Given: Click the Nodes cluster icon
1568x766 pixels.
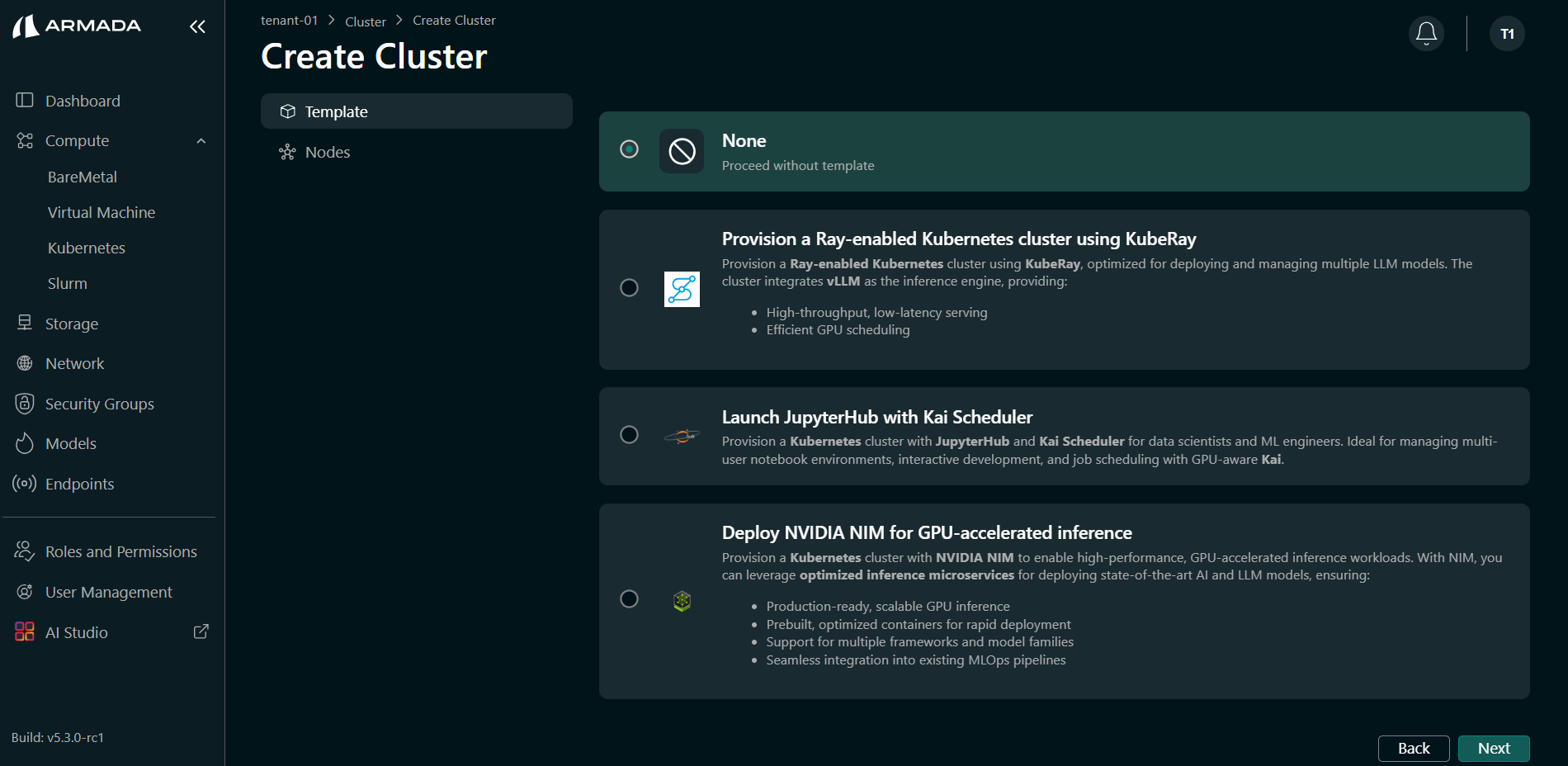Looking at the screenshot, I should click(287, 152).
